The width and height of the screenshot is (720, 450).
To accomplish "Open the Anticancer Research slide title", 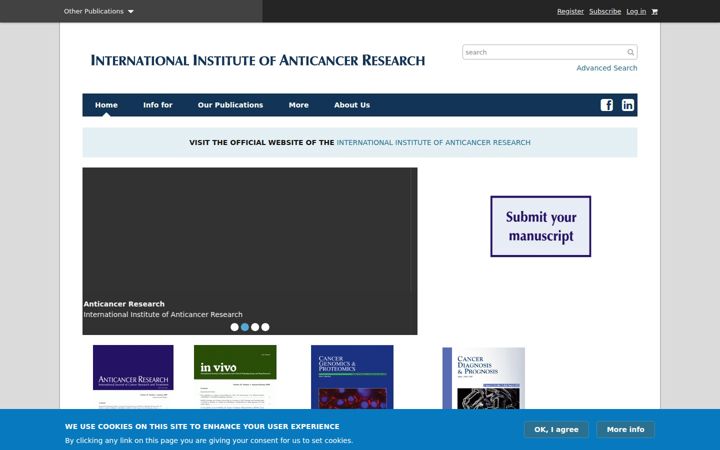I will coord(124,304).
